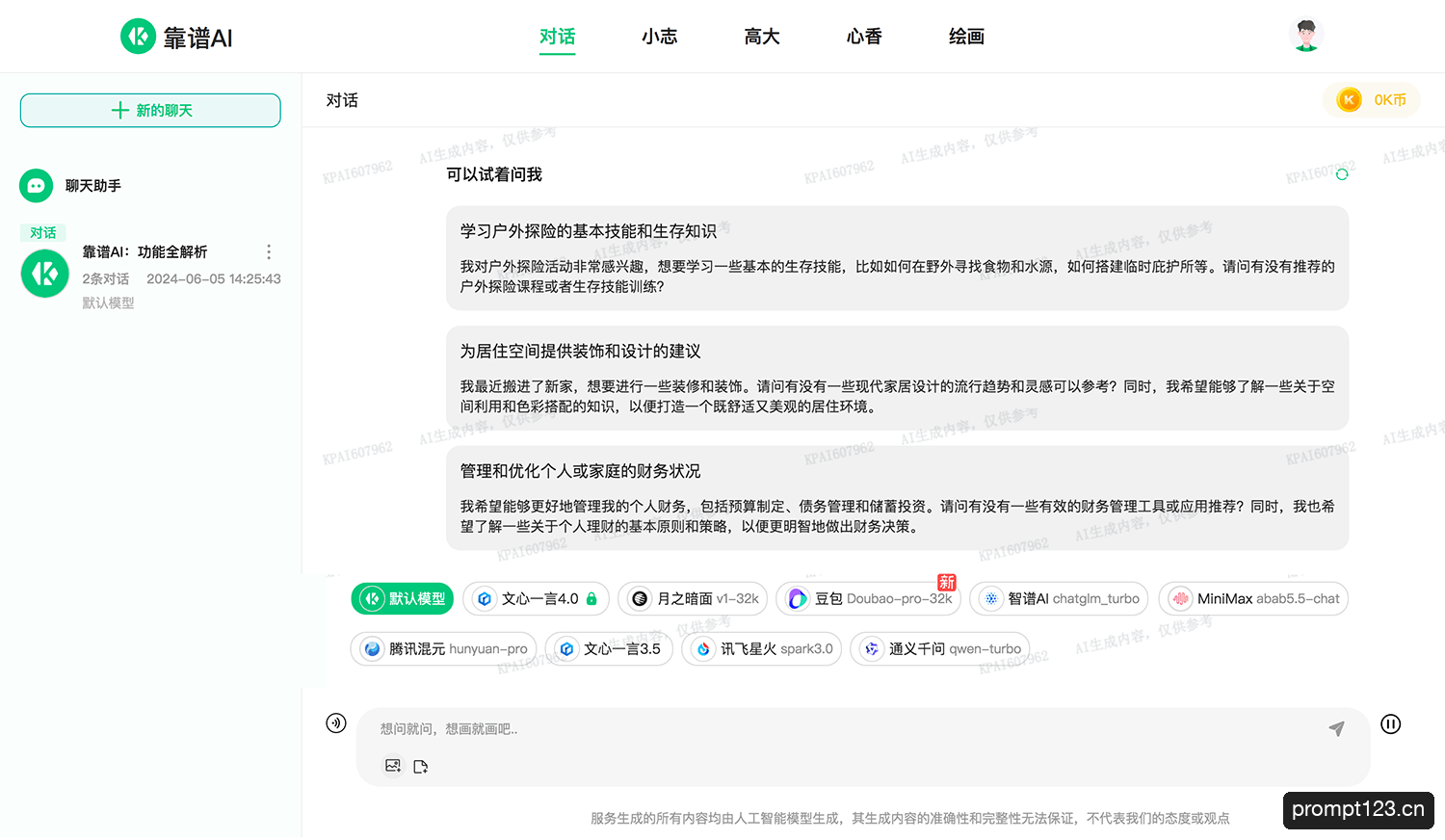The height and width of the screenshot is (840, 1445).
Task: Click the 聊天助手 sidebar icon
Action: [37, 186]
